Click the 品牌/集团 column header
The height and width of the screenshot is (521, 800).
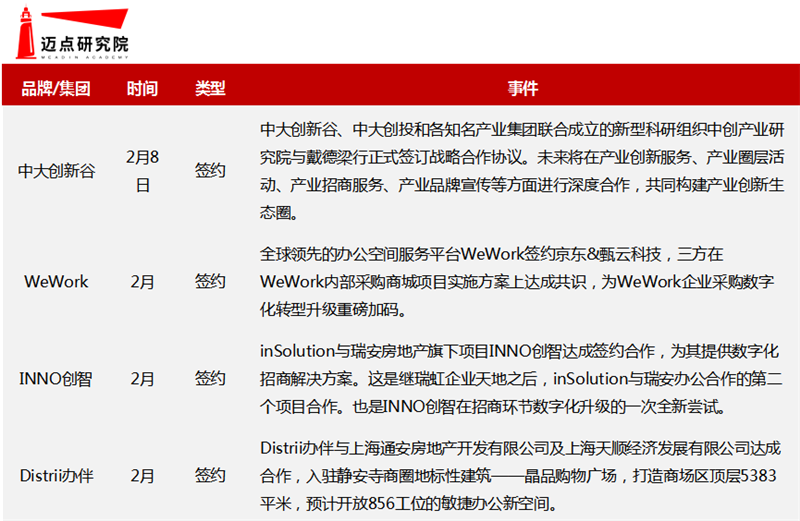tap(56, 88)
